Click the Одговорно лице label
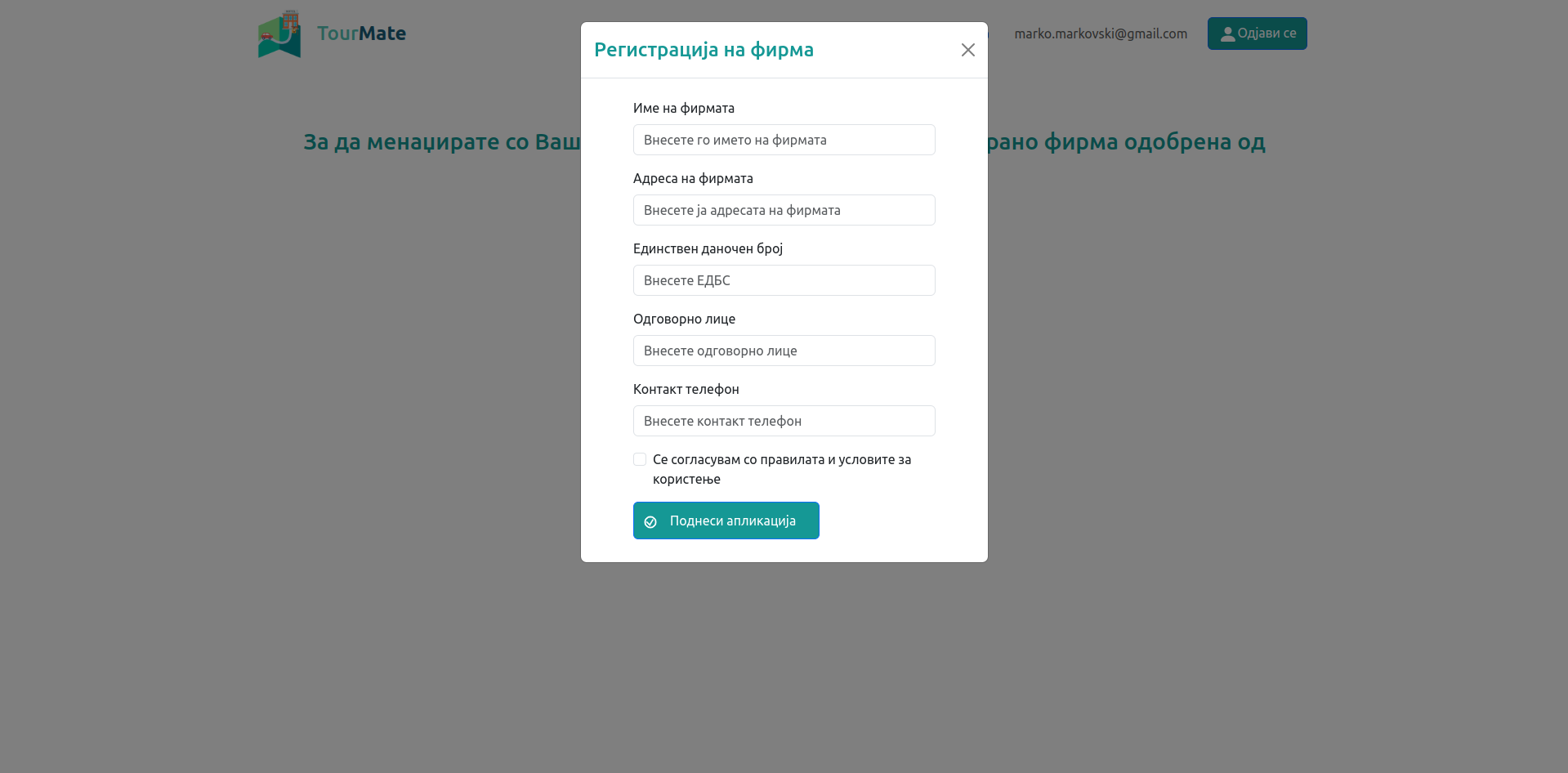 pos(684,319)
